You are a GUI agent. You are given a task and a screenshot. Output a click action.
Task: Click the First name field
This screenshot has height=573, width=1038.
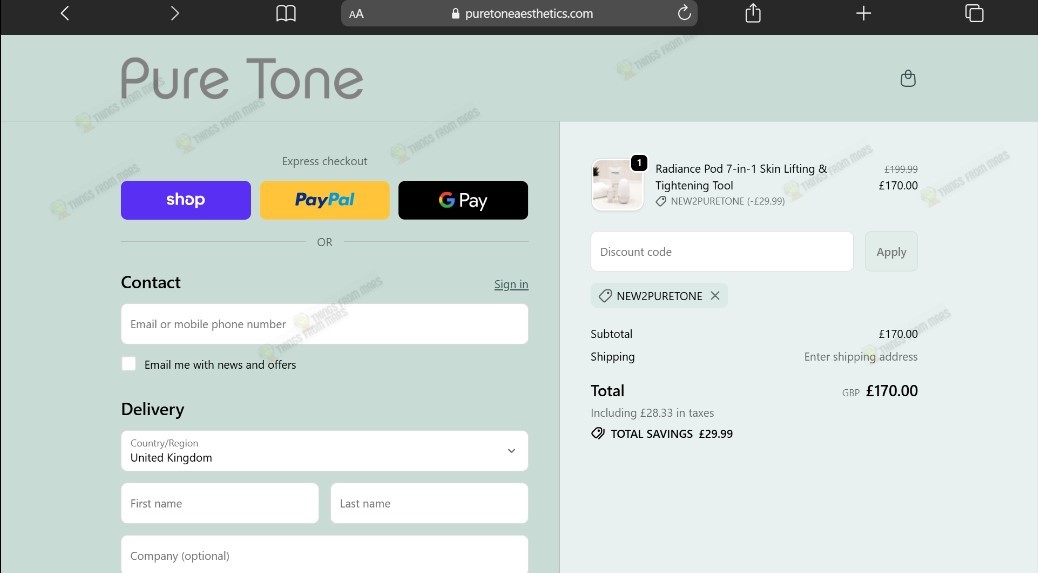point(220,503)
